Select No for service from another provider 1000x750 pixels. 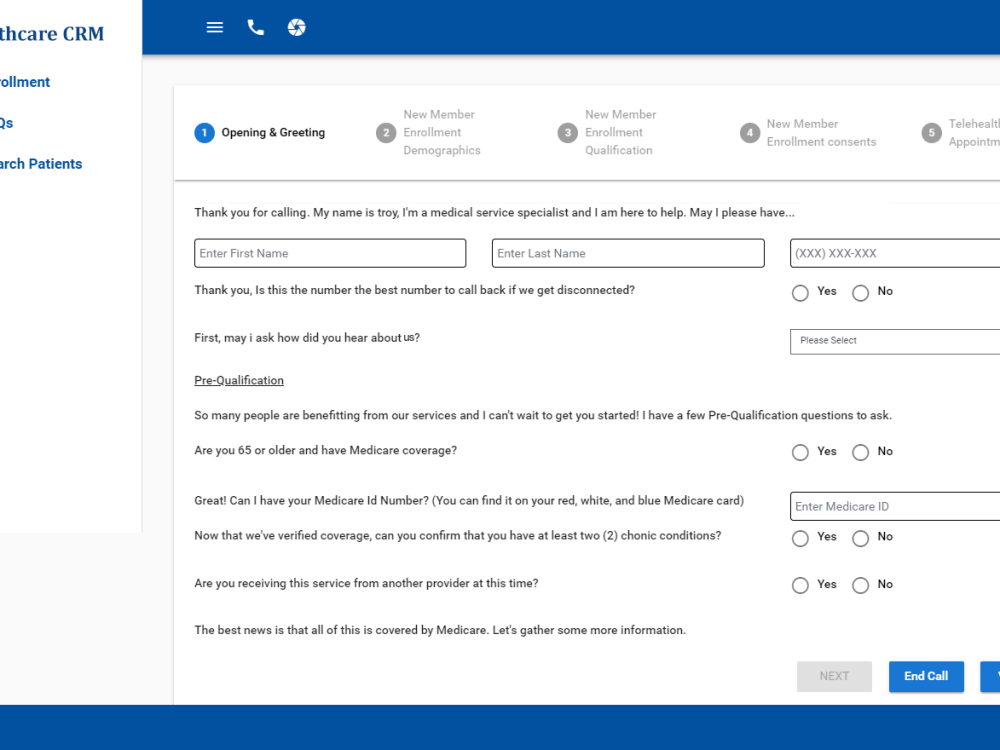tap(860, 585)
